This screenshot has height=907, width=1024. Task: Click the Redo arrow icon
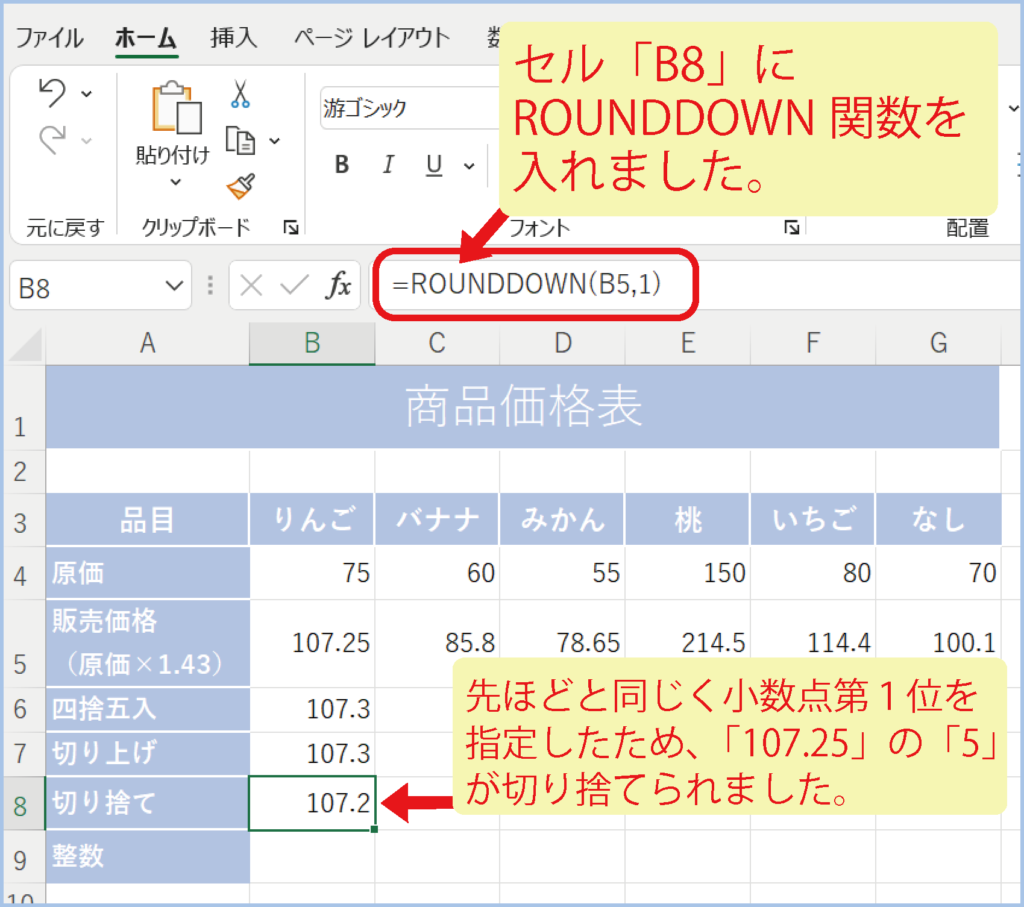pyautogui.click(x=52, y=141)
